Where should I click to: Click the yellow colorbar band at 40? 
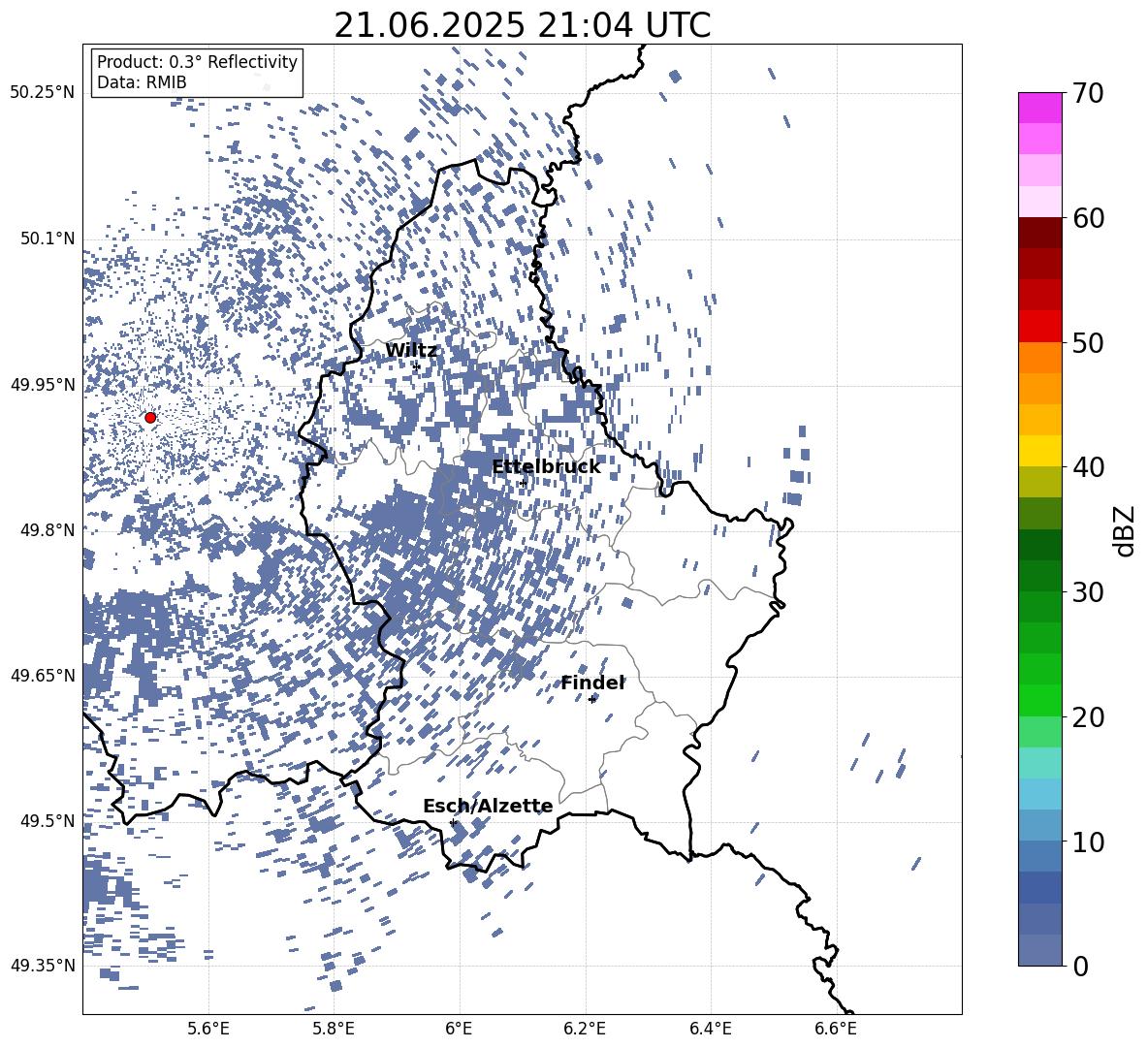(x=1039, y=451)
